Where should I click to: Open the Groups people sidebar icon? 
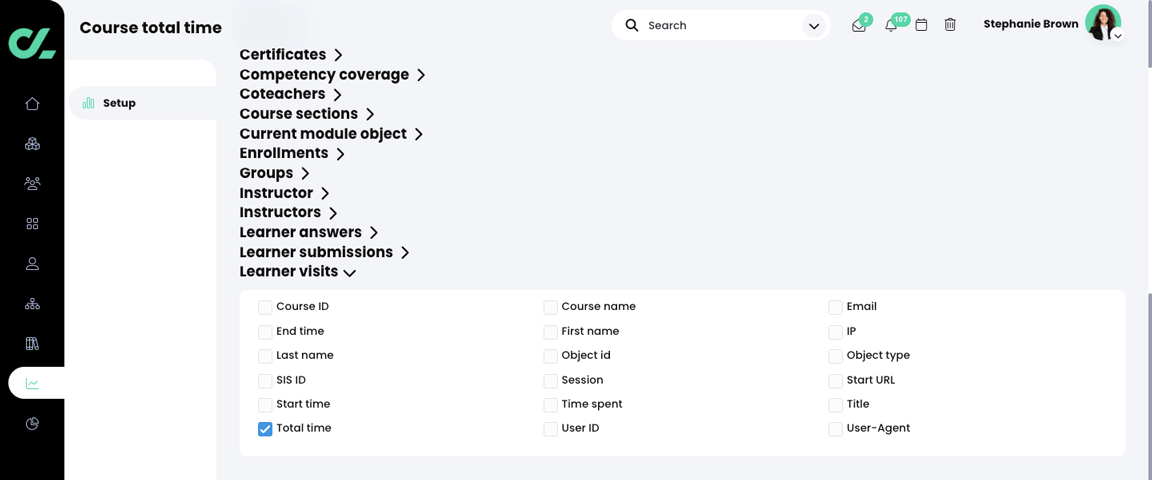[32, 183]
